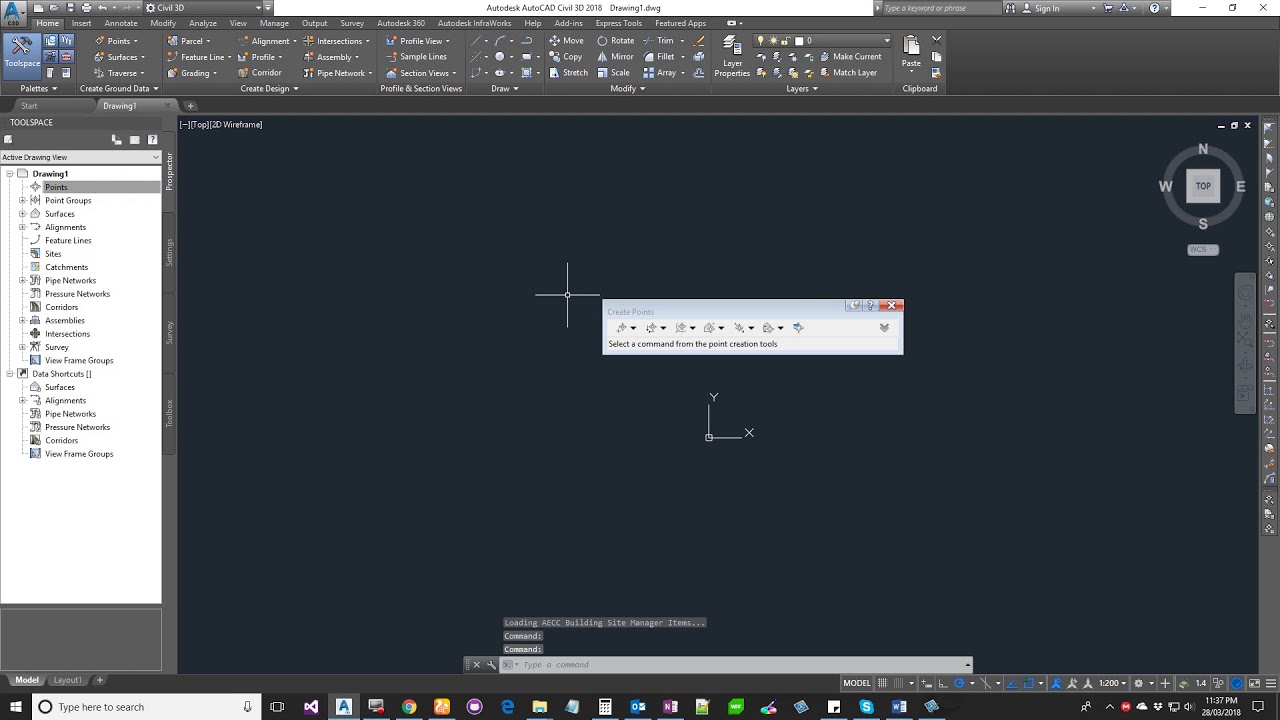The height and width of the screenshot is (720, 1280).
Task: Switch to the Layout1 tab
Action: (67, 680)
